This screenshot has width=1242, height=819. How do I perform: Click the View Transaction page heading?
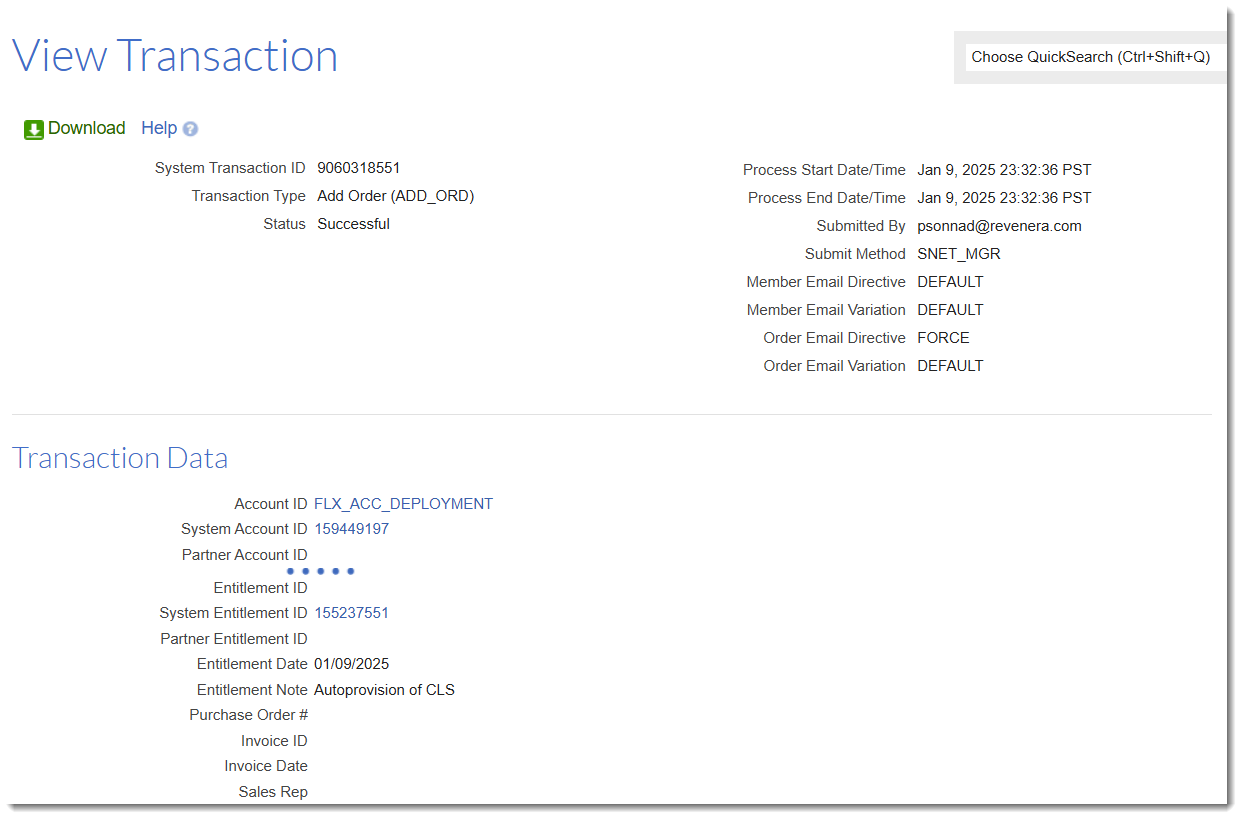[175, 55]
